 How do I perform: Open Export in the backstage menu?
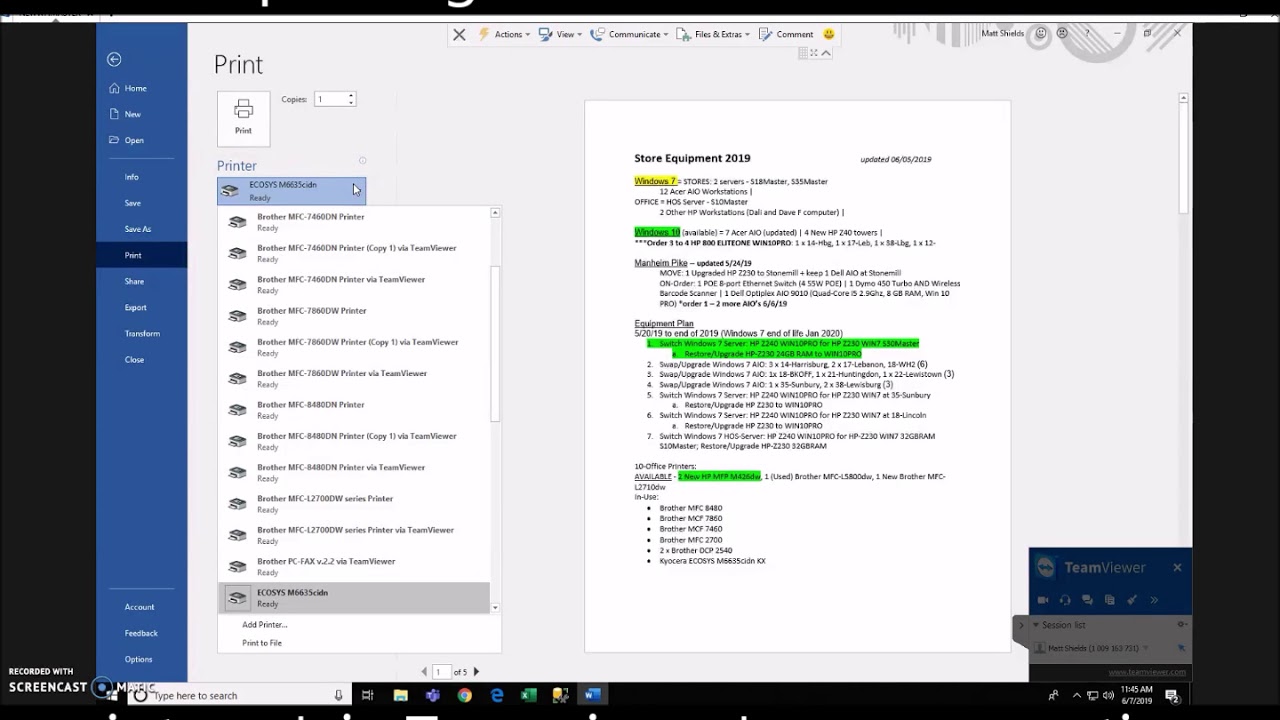136,307
